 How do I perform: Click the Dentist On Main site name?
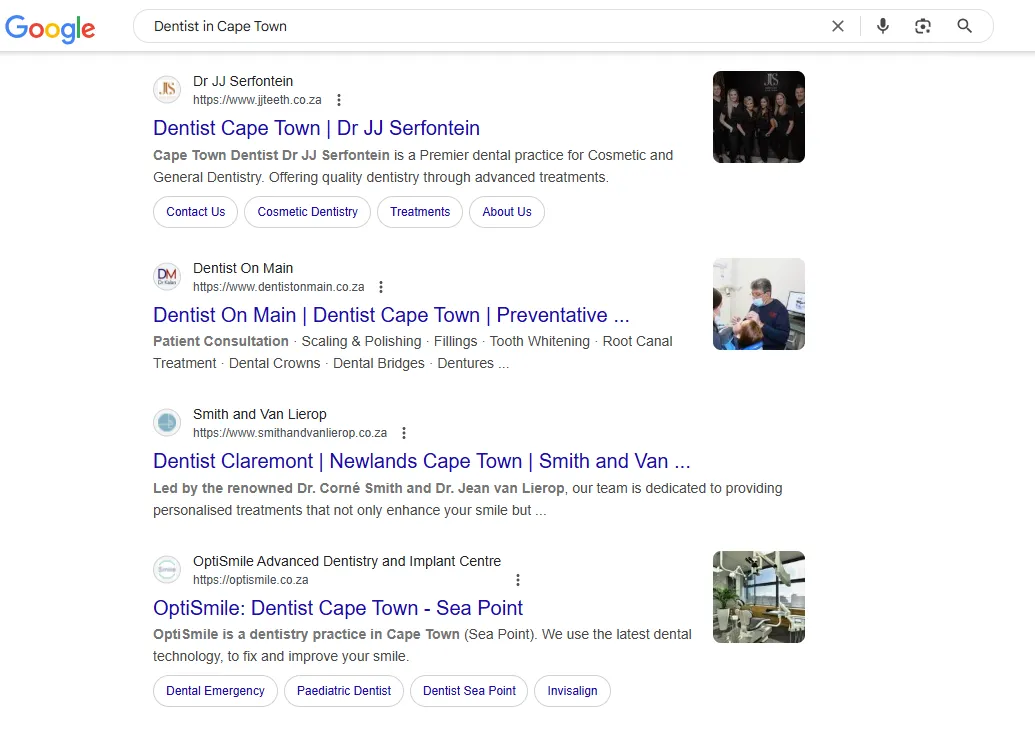[243, 268]
